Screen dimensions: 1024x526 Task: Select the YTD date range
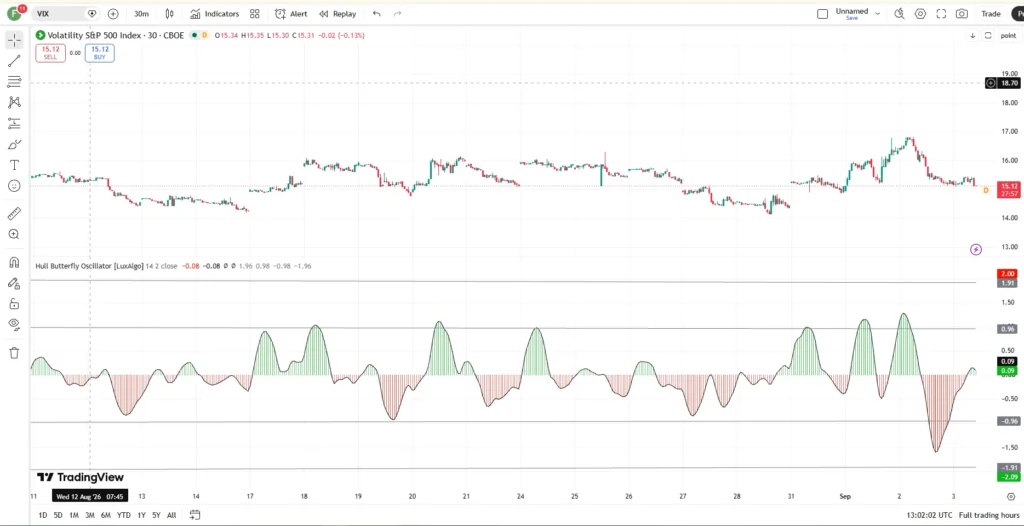point(123,515)
